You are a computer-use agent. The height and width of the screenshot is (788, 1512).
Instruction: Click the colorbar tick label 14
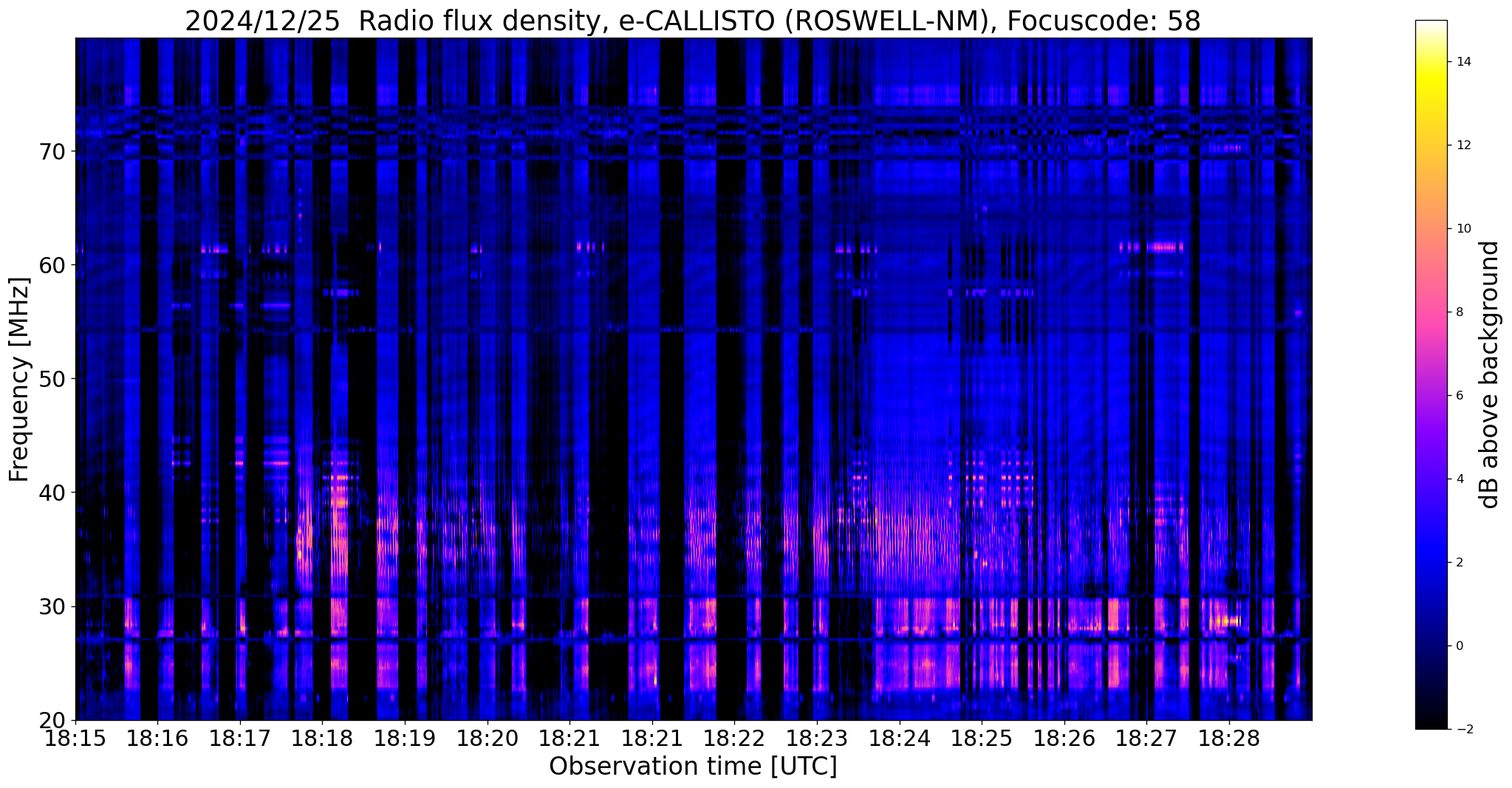pos(1463,61)
